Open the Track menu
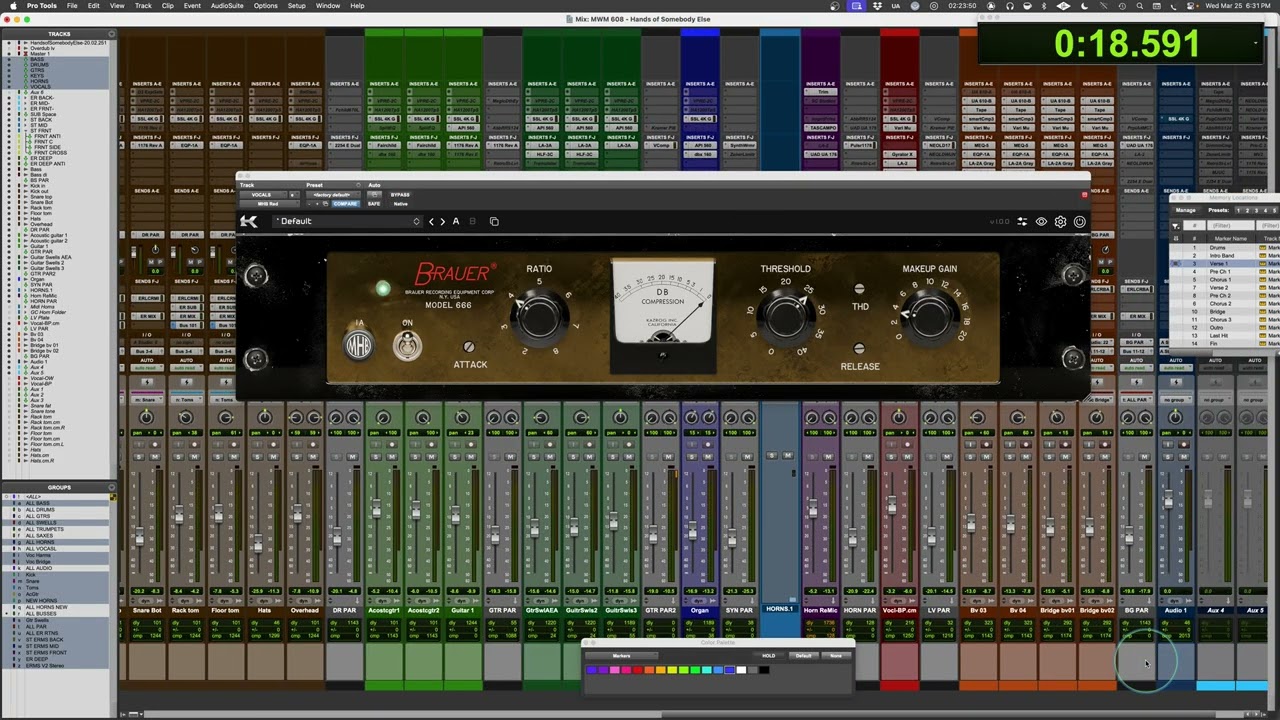1280x720 pixels. [143, 6]
